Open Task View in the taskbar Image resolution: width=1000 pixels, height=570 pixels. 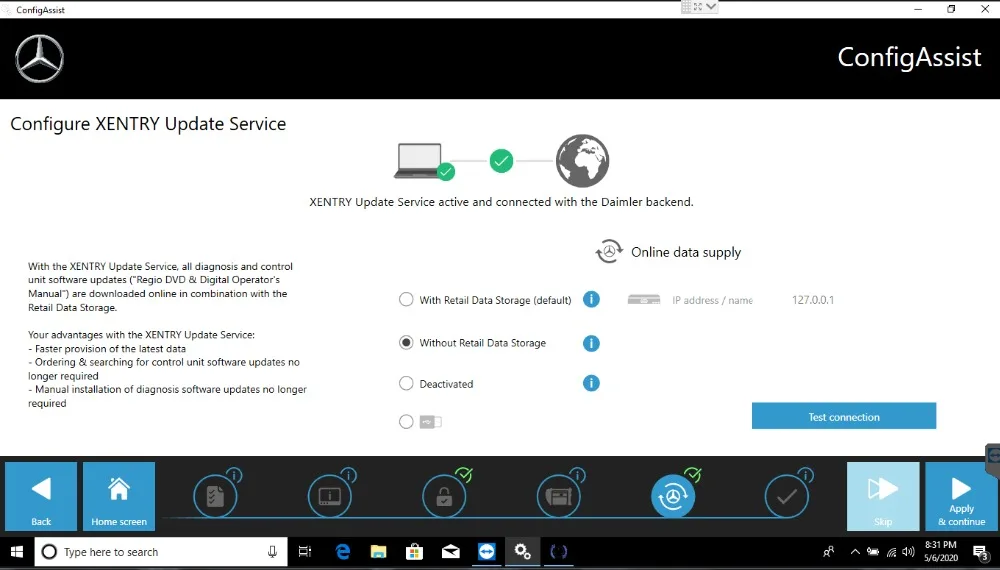(305, 552)
